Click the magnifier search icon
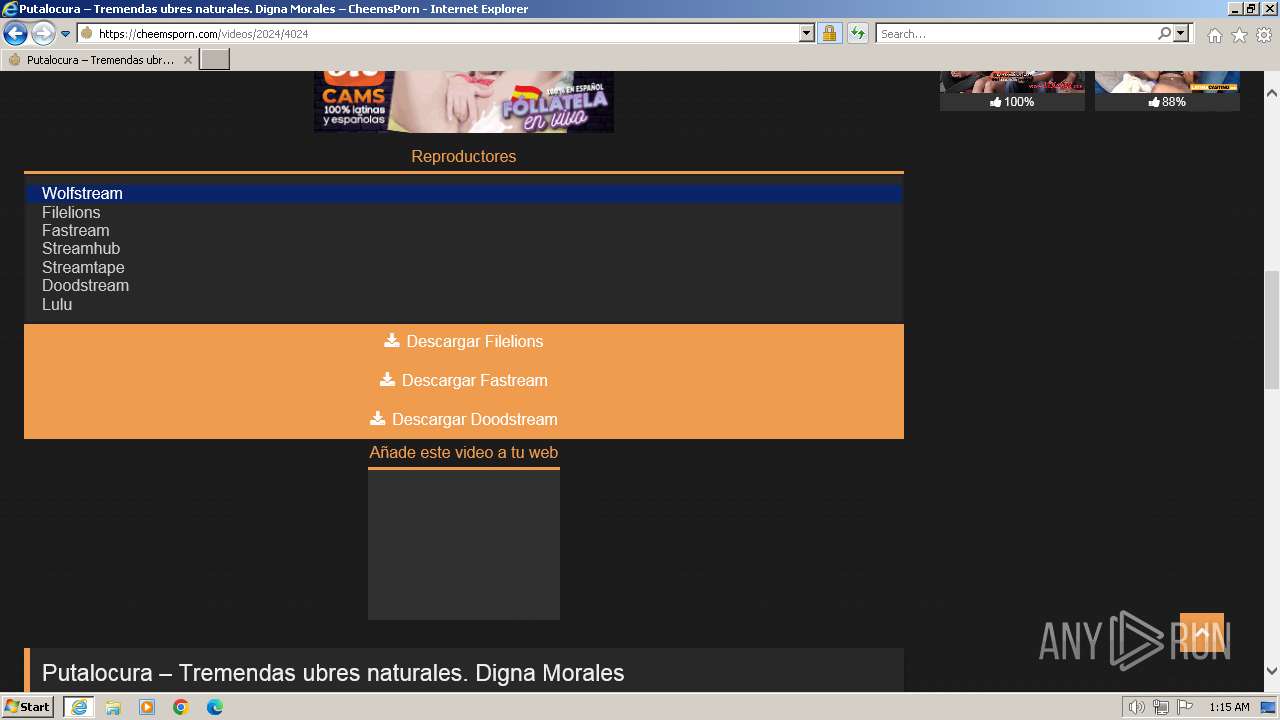 click(1164, 33)
